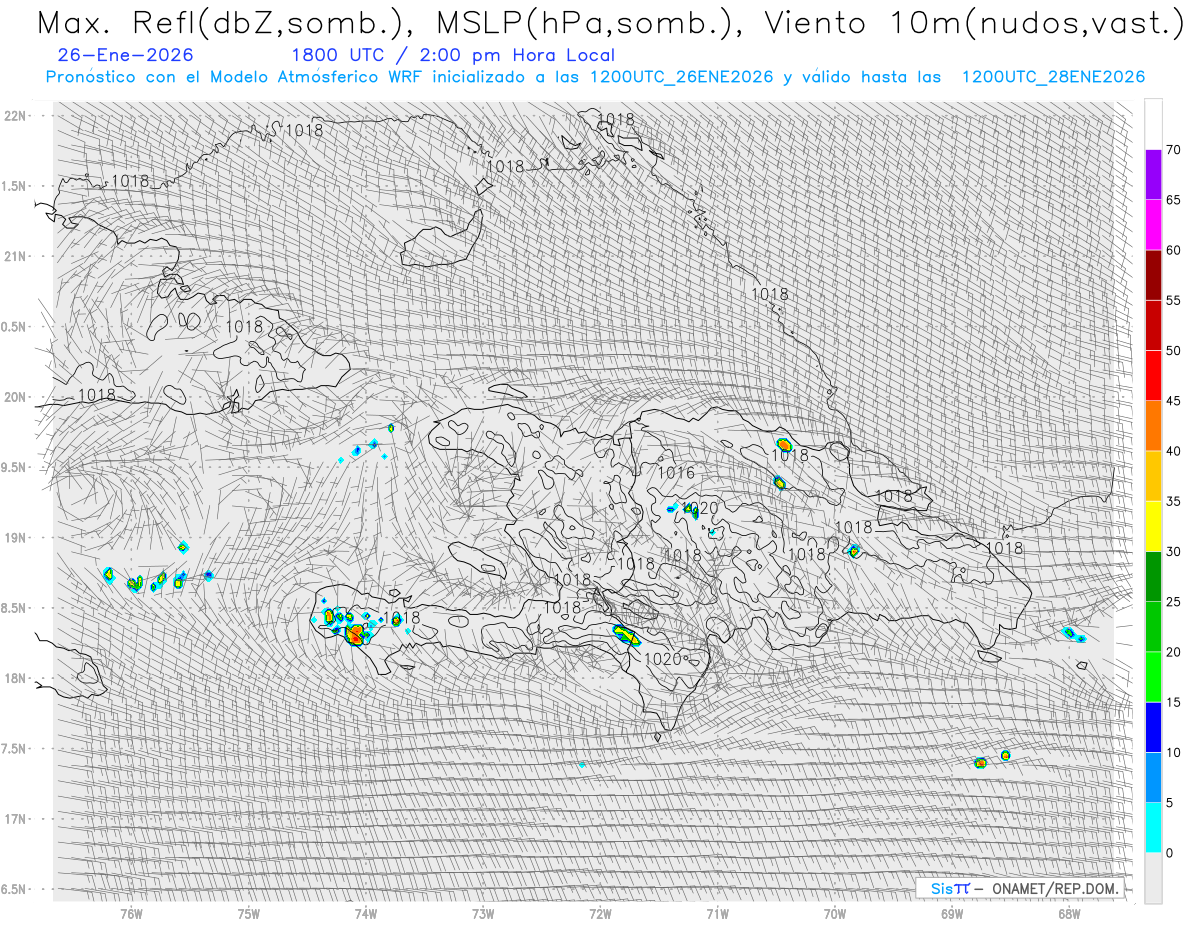1200x927 pixels.
Task: Select the date text "26-Ene-2026"
Action: [x=126, y=55]
